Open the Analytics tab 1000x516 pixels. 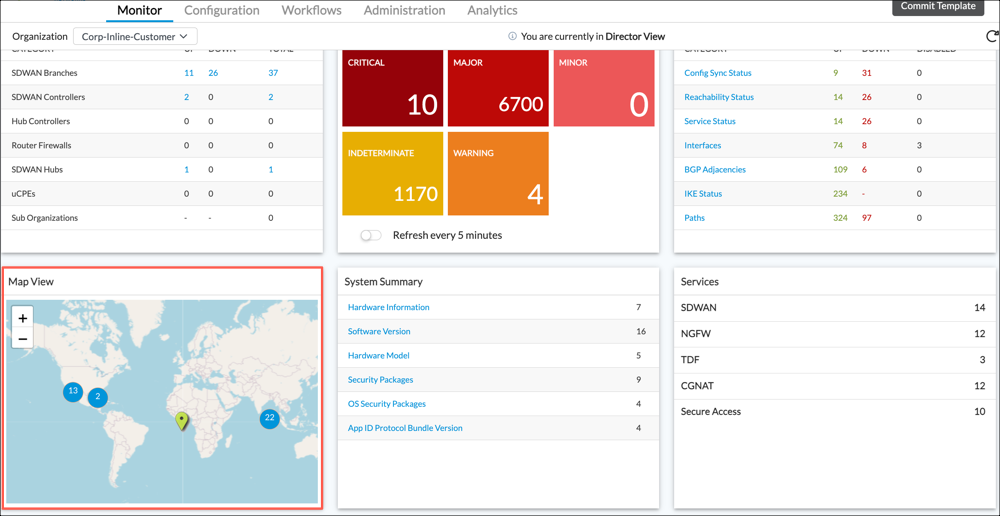tap(492, 11)
